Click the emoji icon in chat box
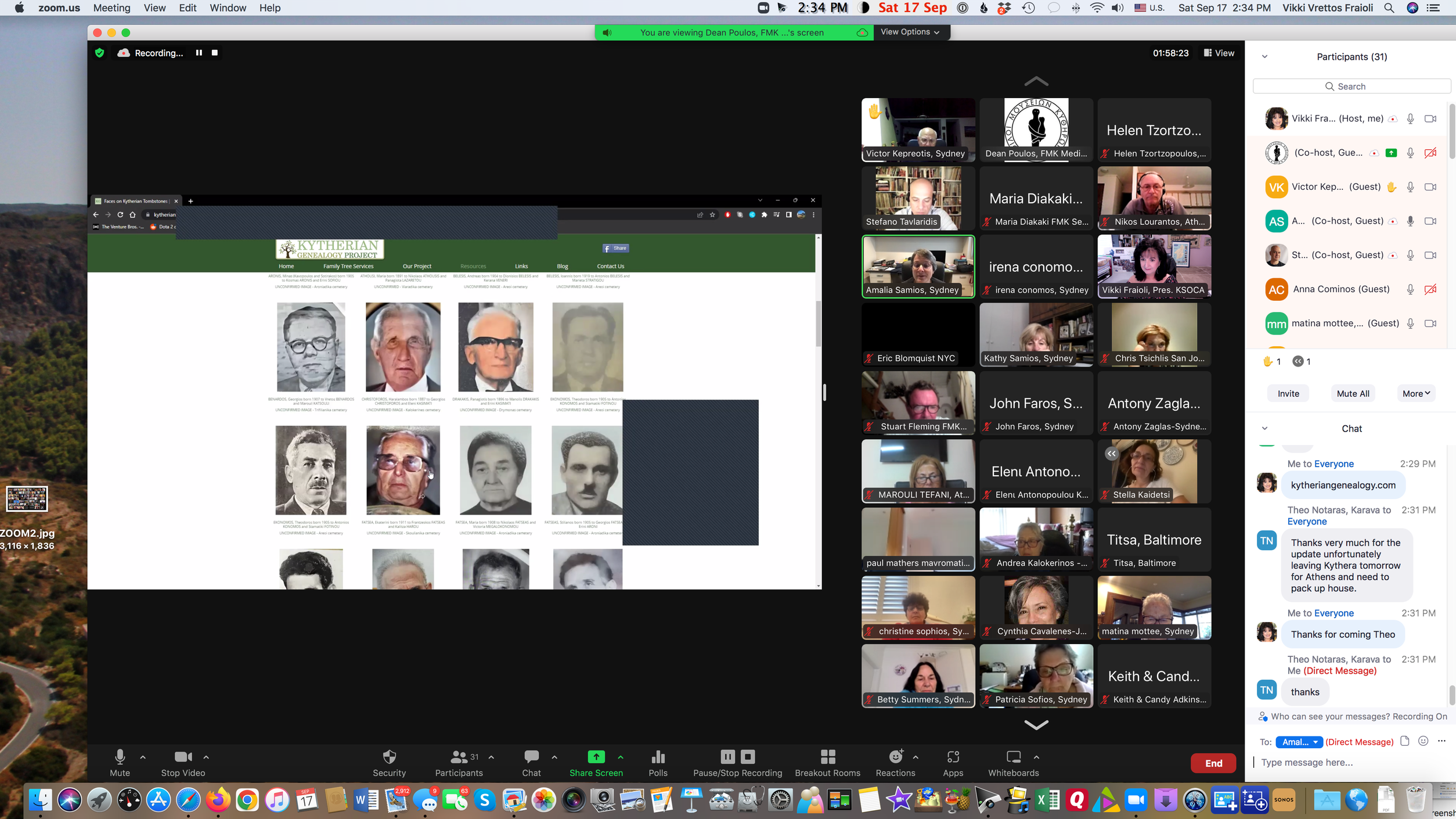This screenshot has height=819, width=1456. click(x=1423, y=741)
